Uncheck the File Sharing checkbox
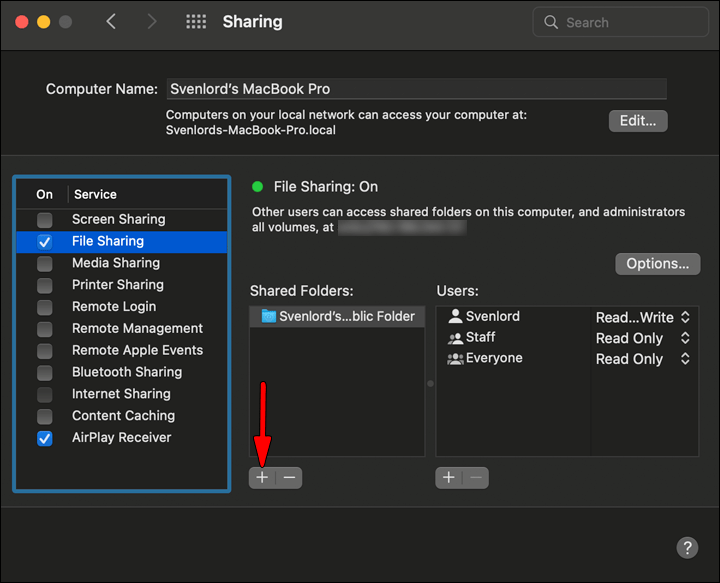 click(45, 241)
